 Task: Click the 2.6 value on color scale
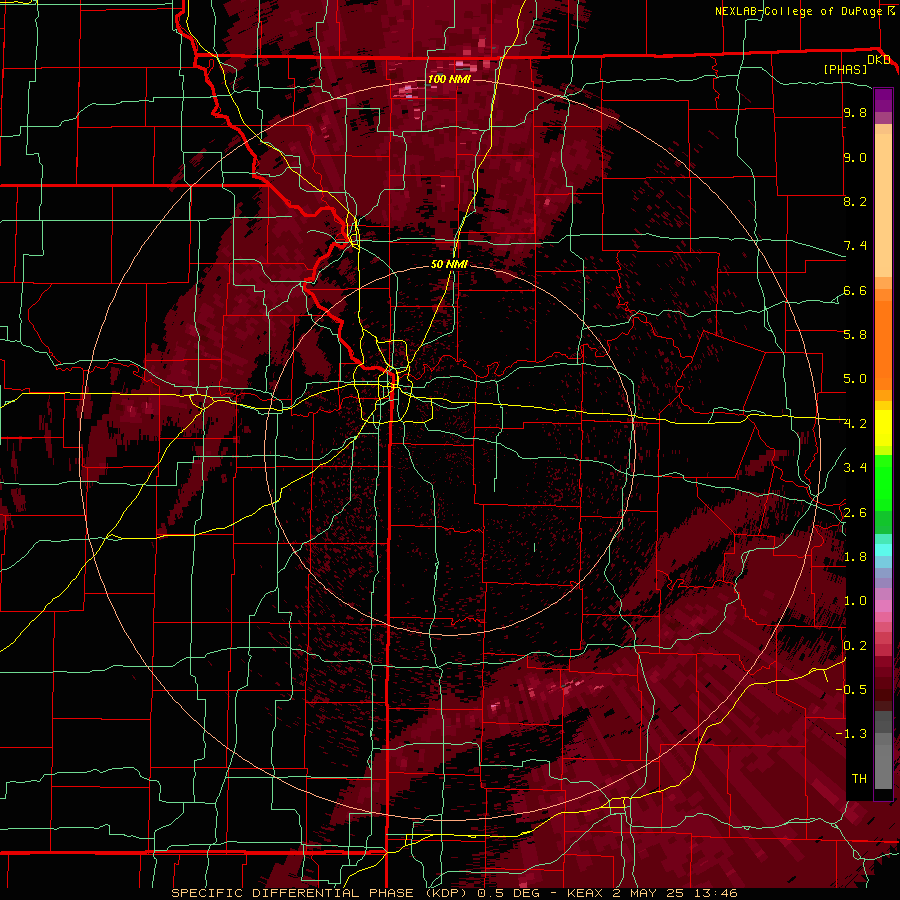(x=855, y=513)
